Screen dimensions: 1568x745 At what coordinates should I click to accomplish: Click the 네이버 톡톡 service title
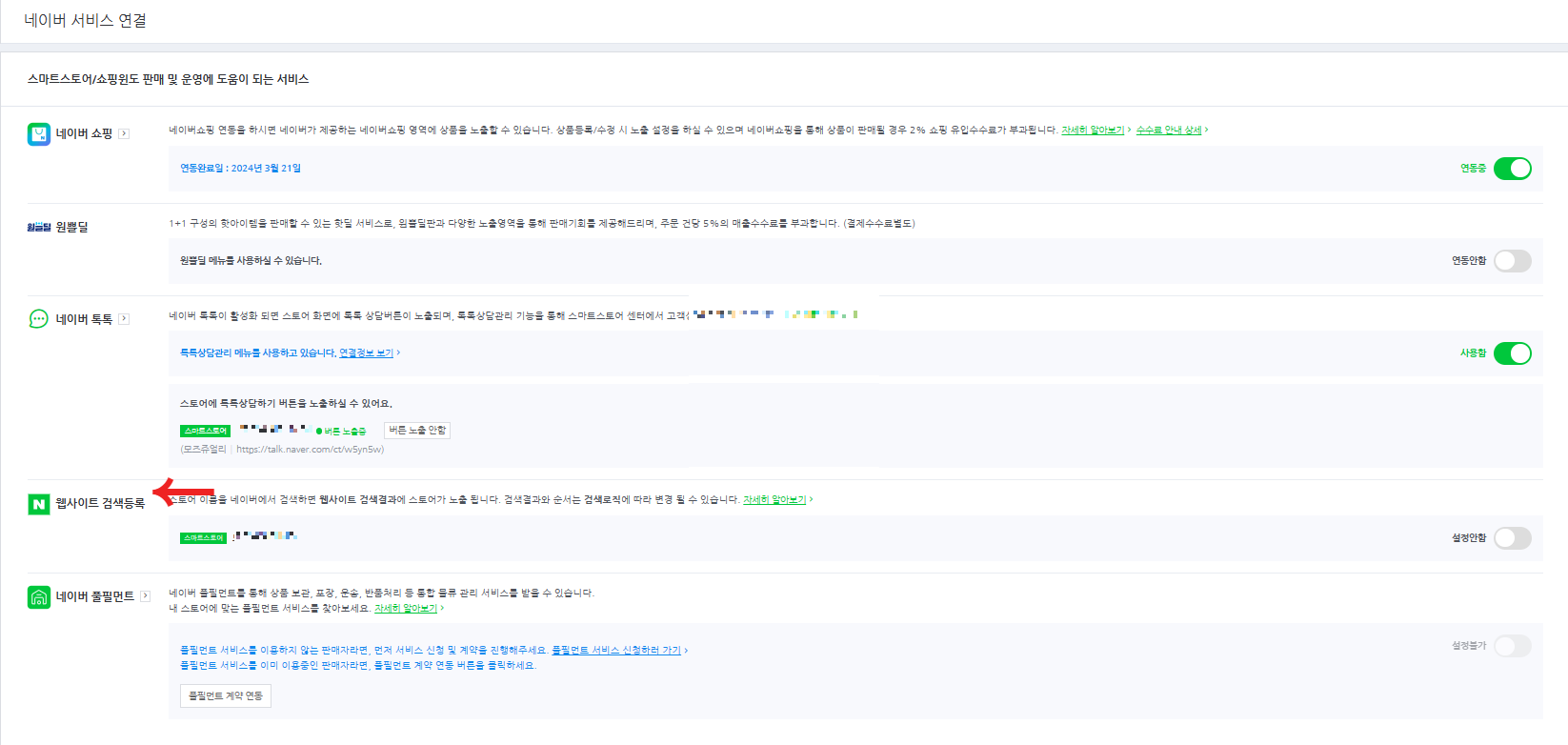click(x=84, y=319)
